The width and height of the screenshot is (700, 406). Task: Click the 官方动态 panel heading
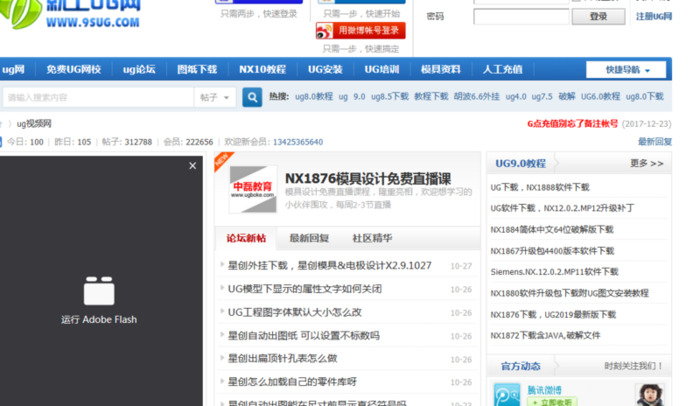click(521, 366)
